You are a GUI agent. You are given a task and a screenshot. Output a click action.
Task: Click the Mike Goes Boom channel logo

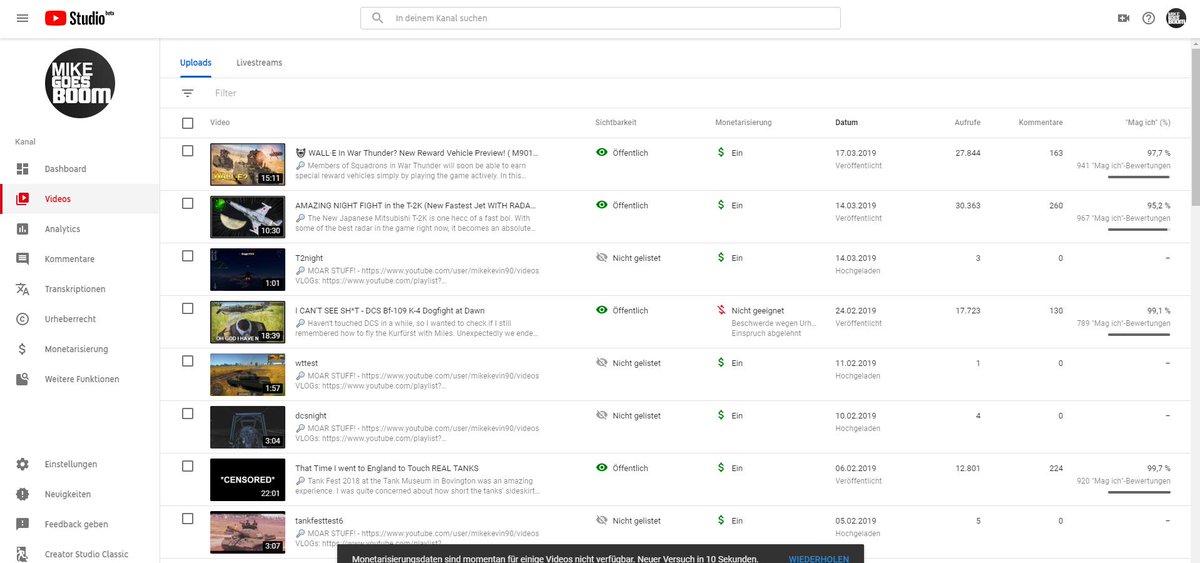coord(80,83)
